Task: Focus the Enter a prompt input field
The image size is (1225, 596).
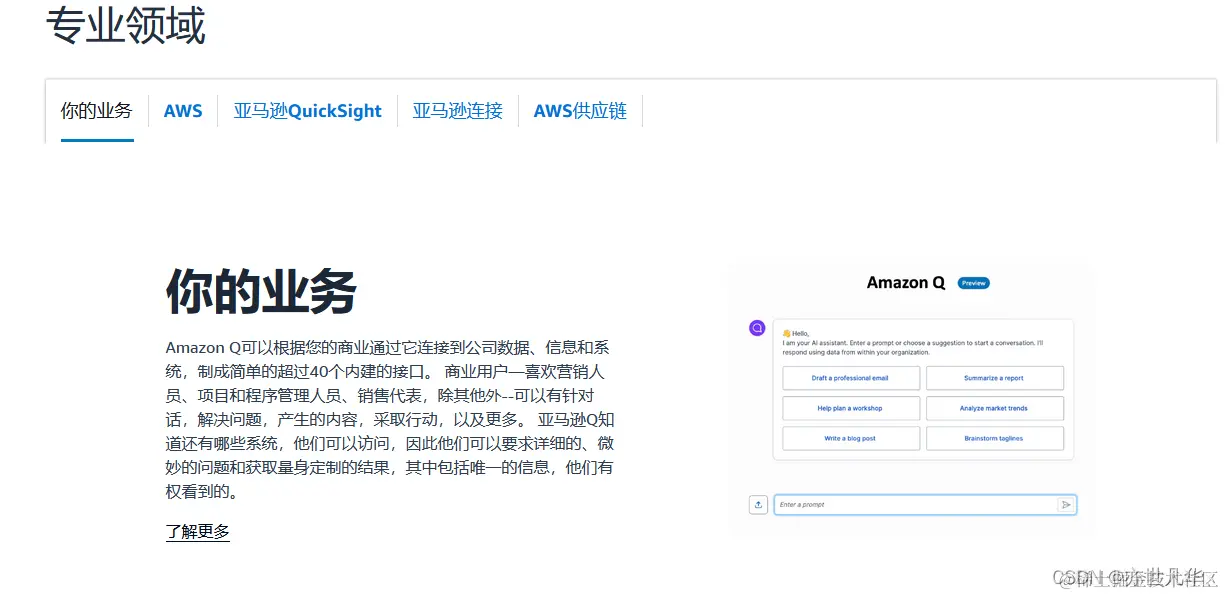Action: coord(924,505)
